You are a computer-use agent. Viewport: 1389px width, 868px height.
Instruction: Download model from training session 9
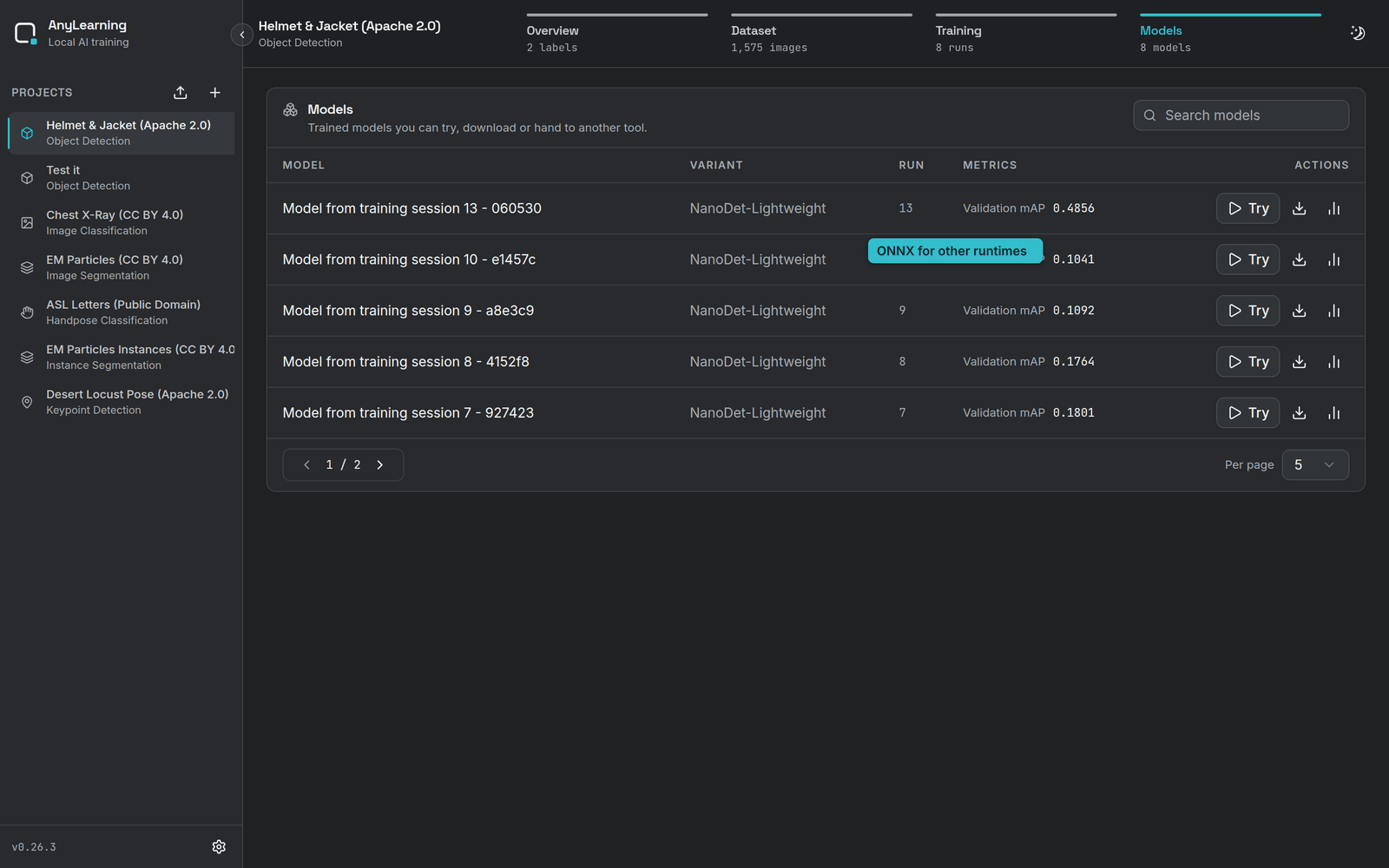[x=1299, y=311]
